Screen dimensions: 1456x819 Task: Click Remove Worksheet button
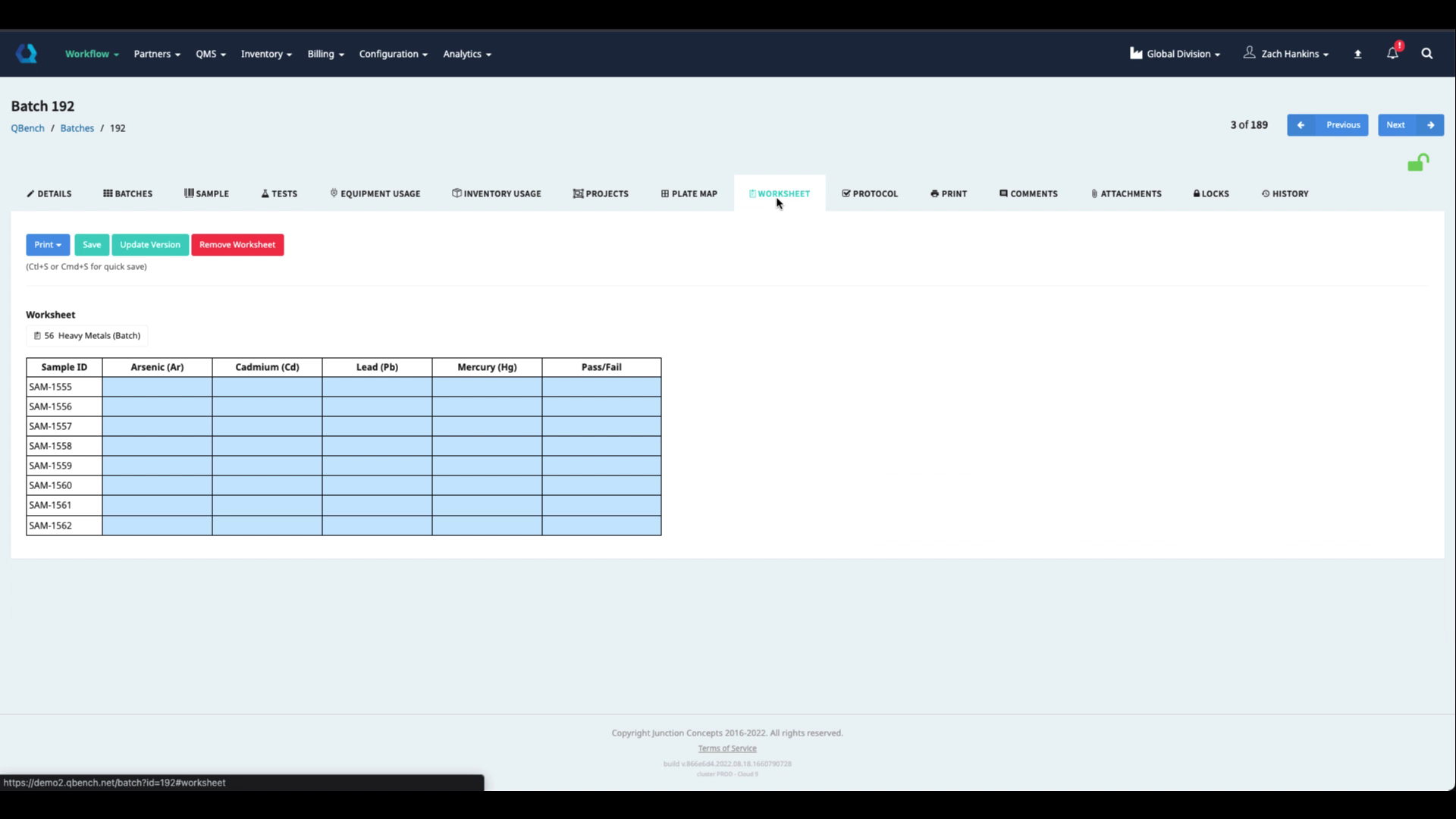(237, 245)
